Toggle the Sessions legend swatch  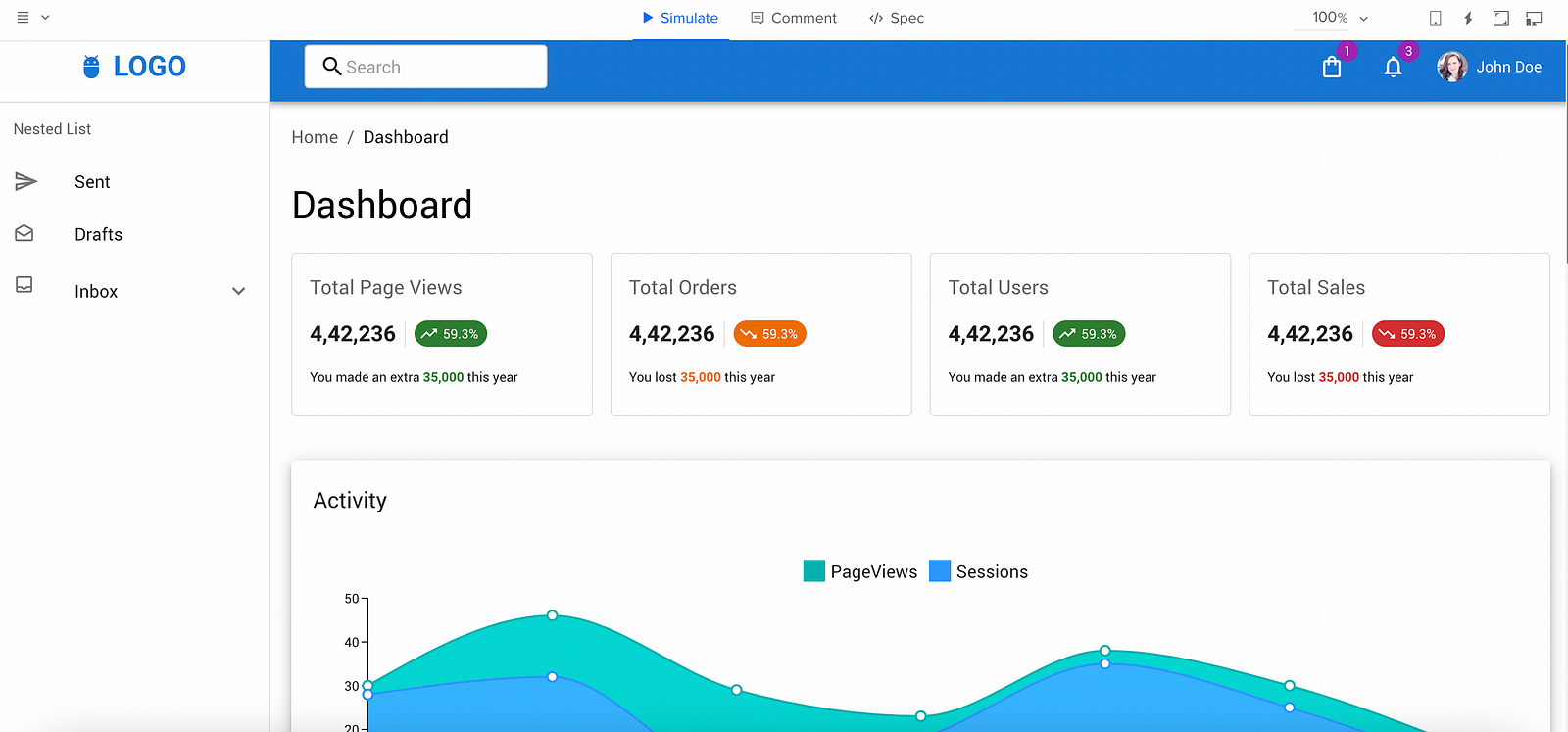click(939, 570)
